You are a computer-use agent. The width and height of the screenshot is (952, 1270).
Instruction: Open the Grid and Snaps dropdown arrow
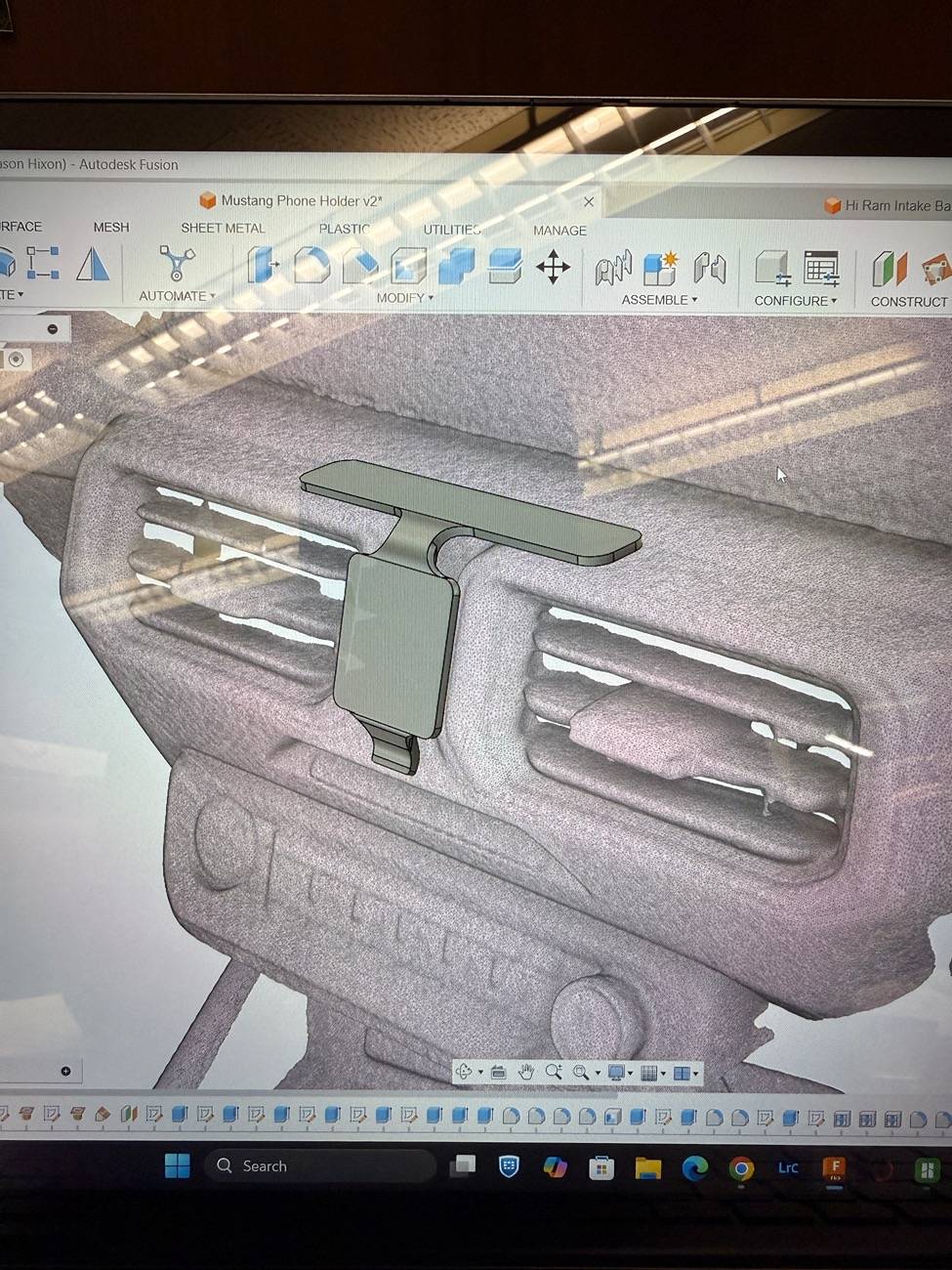[x=663, y=1074]
